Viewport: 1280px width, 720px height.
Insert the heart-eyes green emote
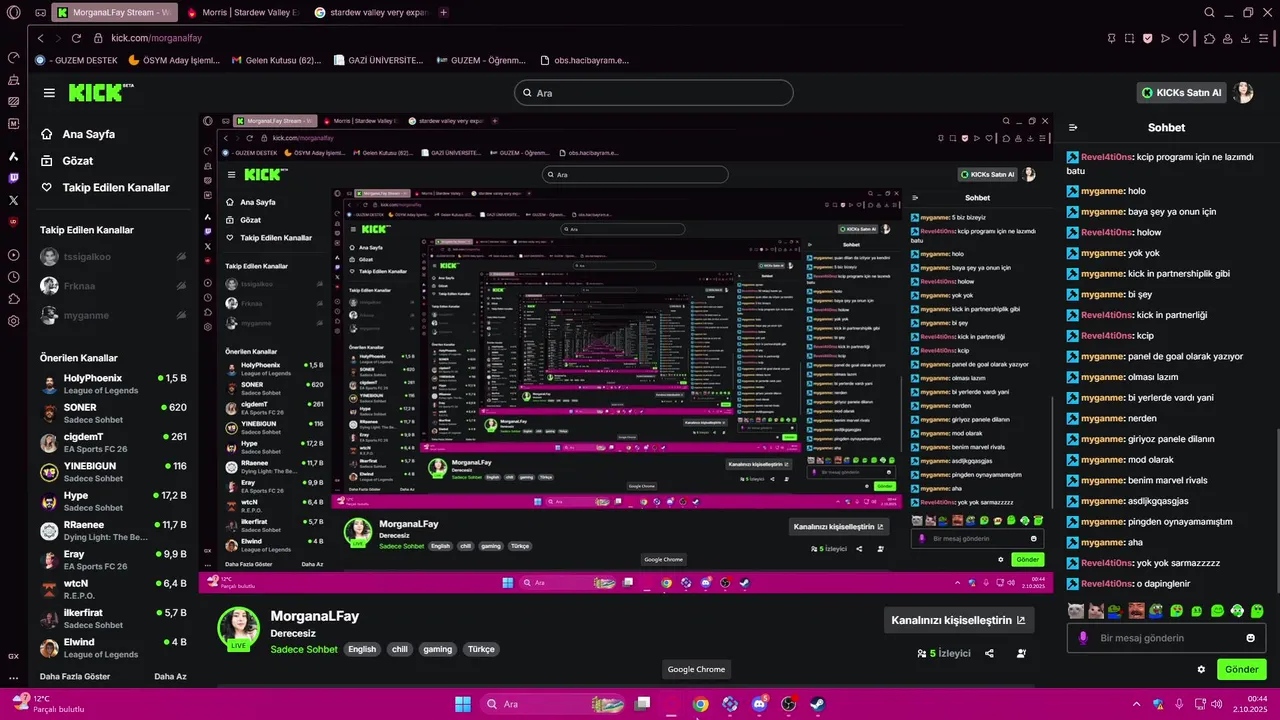point(1176,610)
